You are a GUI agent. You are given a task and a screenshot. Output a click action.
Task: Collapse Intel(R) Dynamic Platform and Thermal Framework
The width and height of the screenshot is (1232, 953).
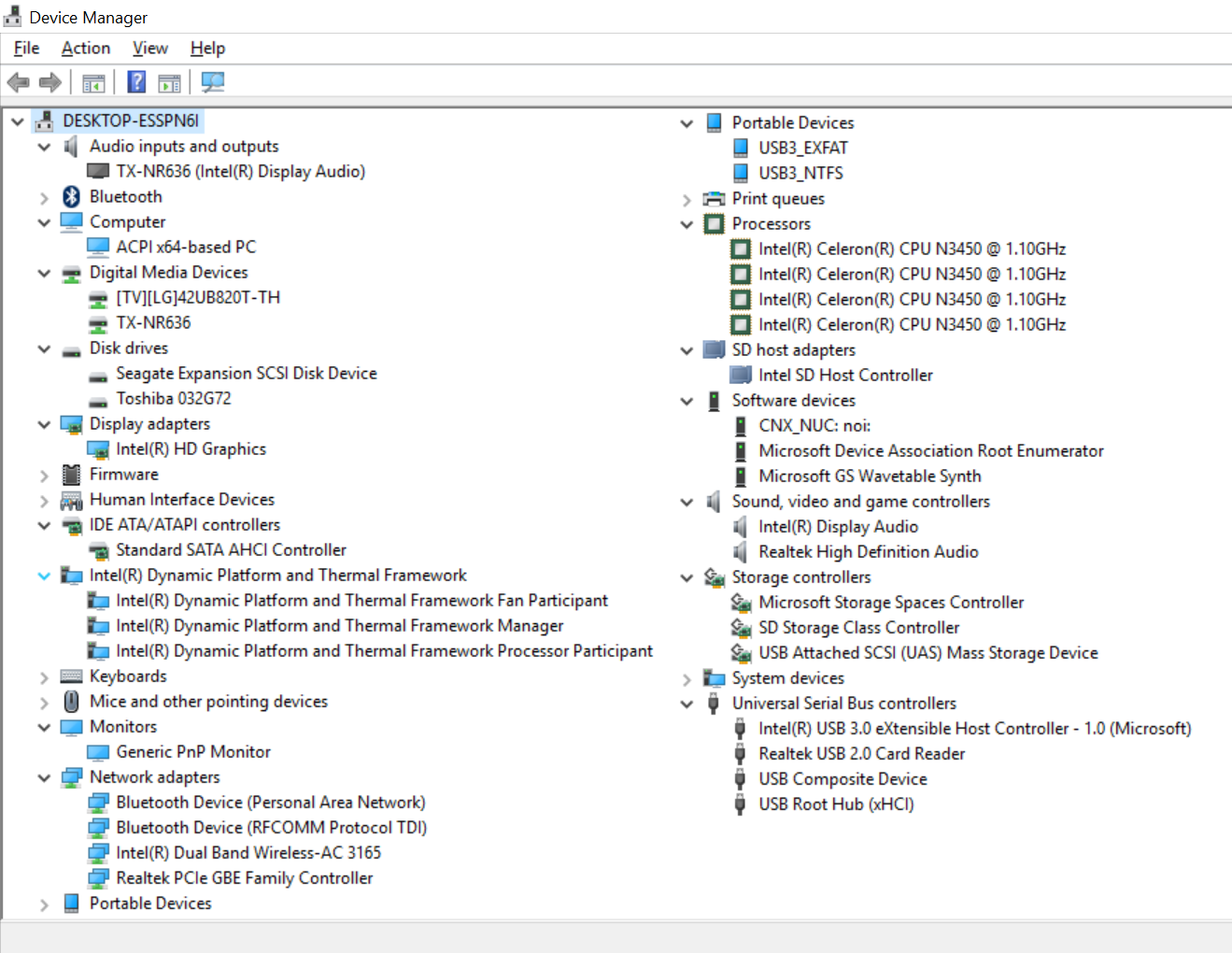tap(44, 576)
